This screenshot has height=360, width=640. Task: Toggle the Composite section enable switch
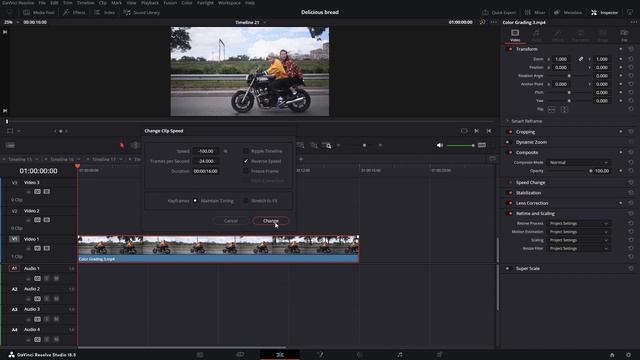pyautogui.click(x=509, y=153)
